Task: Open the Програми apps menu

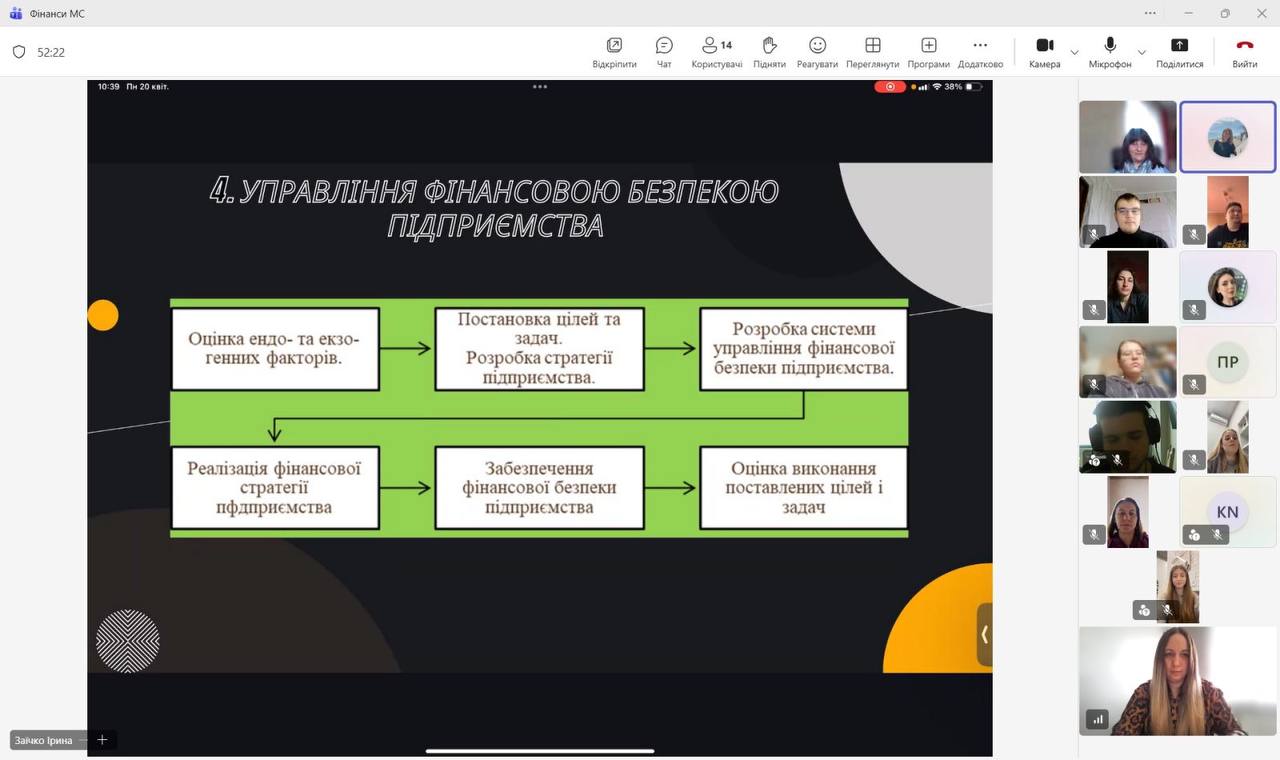Action: click(x=928, y=51)
